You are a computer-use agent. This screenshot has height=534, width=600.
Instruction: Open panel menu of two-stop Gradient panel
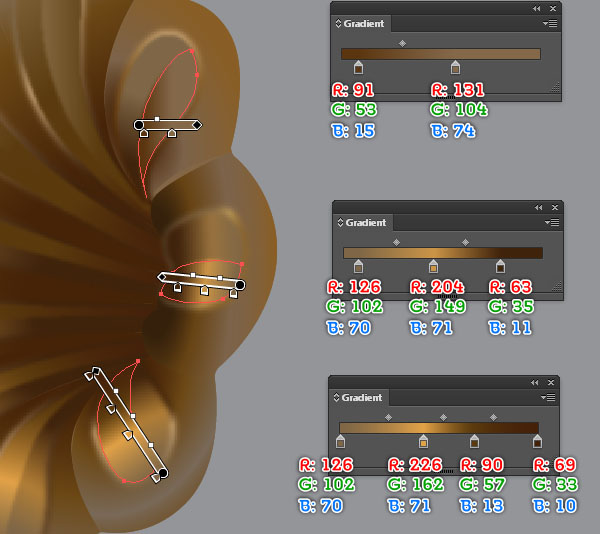[x=550, y=24]
